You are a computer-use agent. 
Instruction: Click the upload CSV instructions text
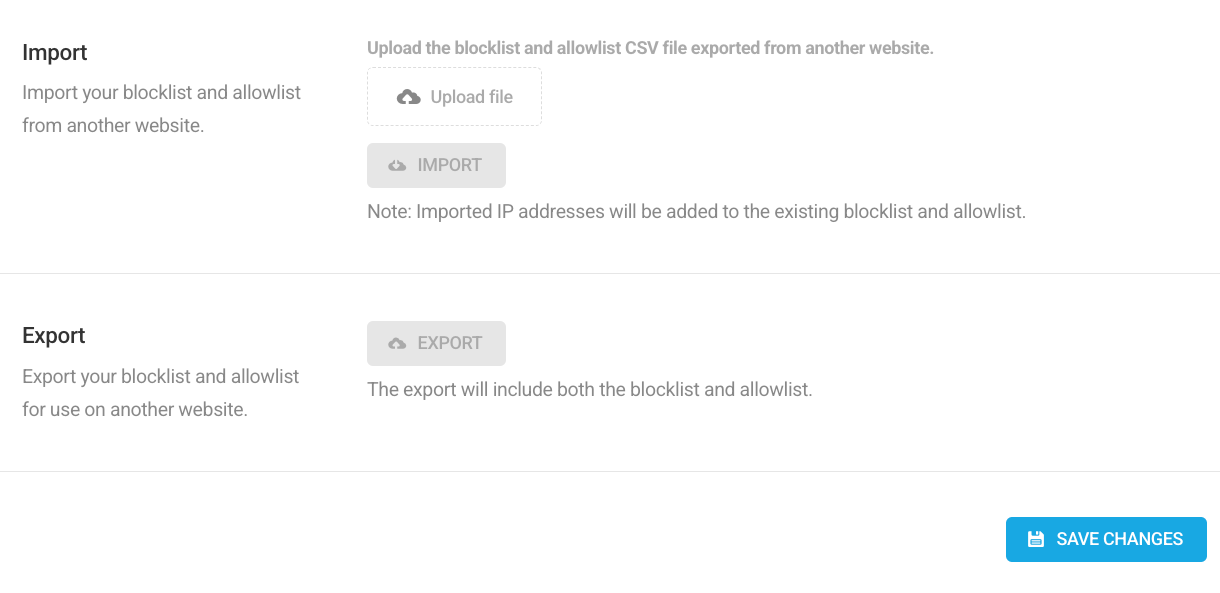pos(650,47)
